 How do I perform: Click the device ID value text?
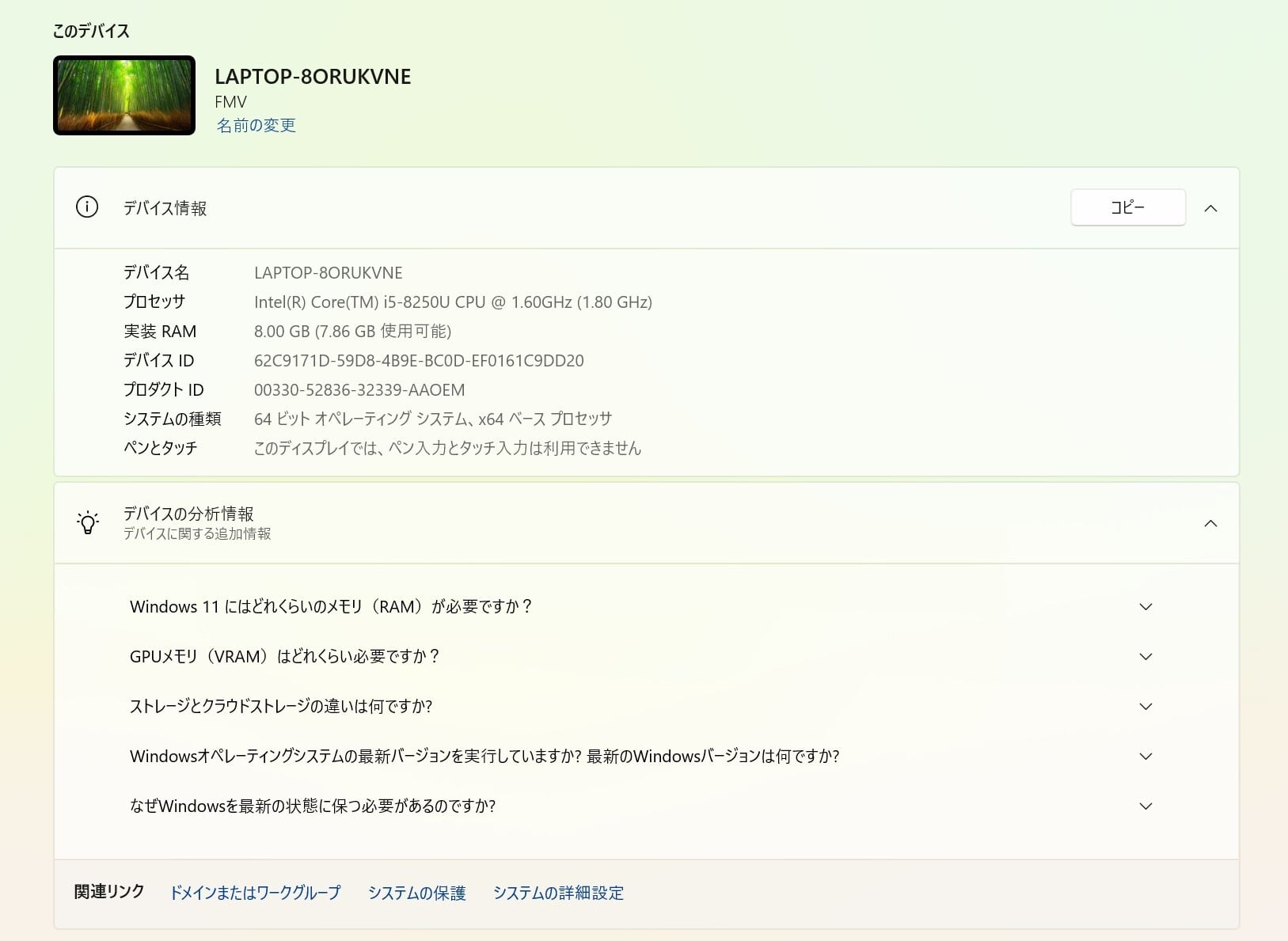[x=419, y=361]
